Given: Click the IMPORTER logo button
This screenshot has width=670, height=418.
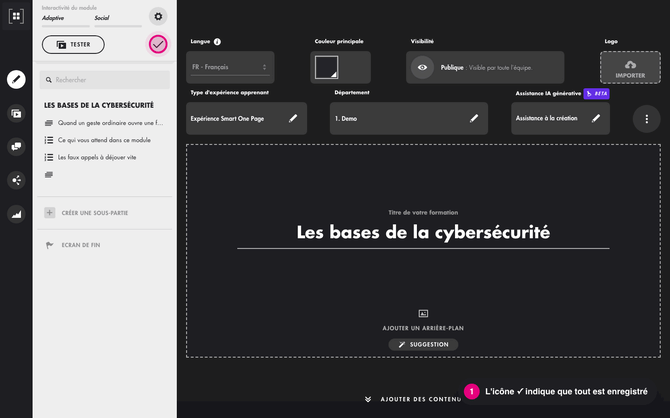Looking at the screenshot, I should pos(630,68).
